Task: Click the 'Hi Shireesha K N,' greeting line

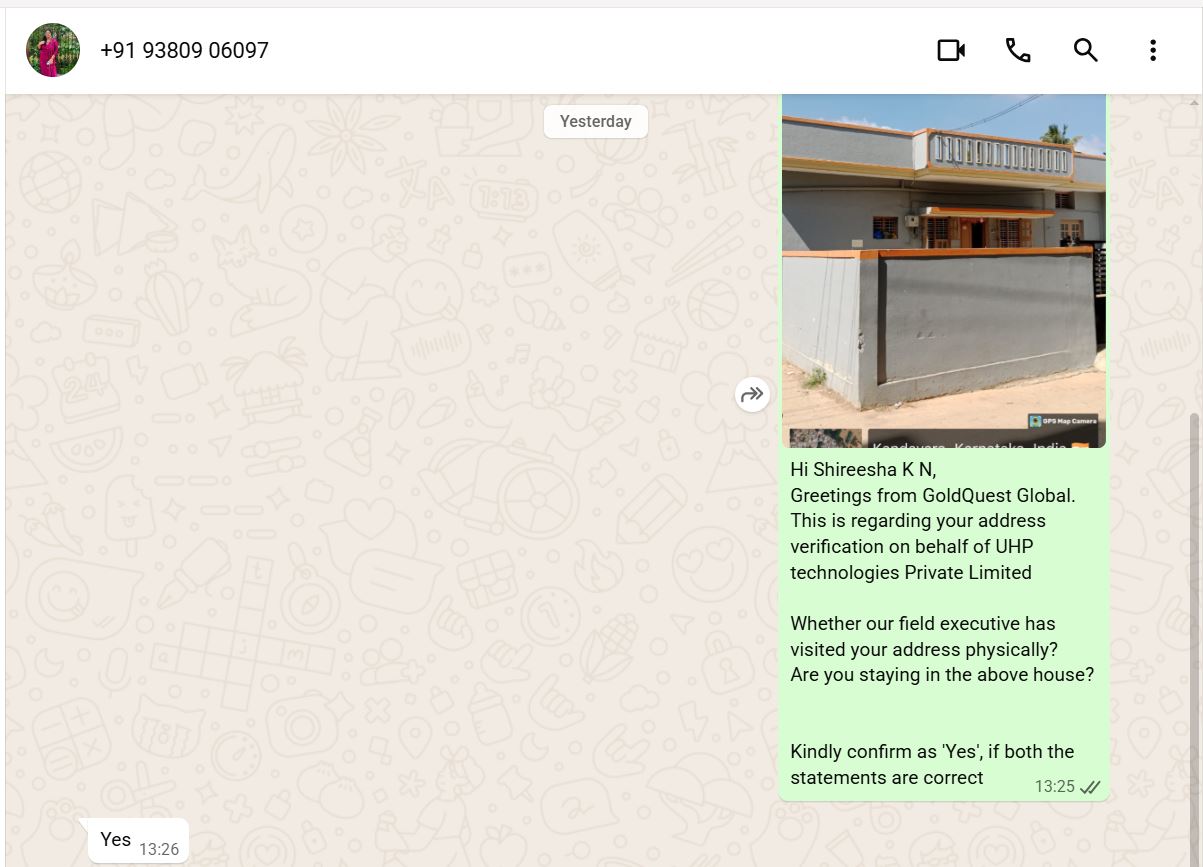Action: pyautogui.click(x=863, y=469)
